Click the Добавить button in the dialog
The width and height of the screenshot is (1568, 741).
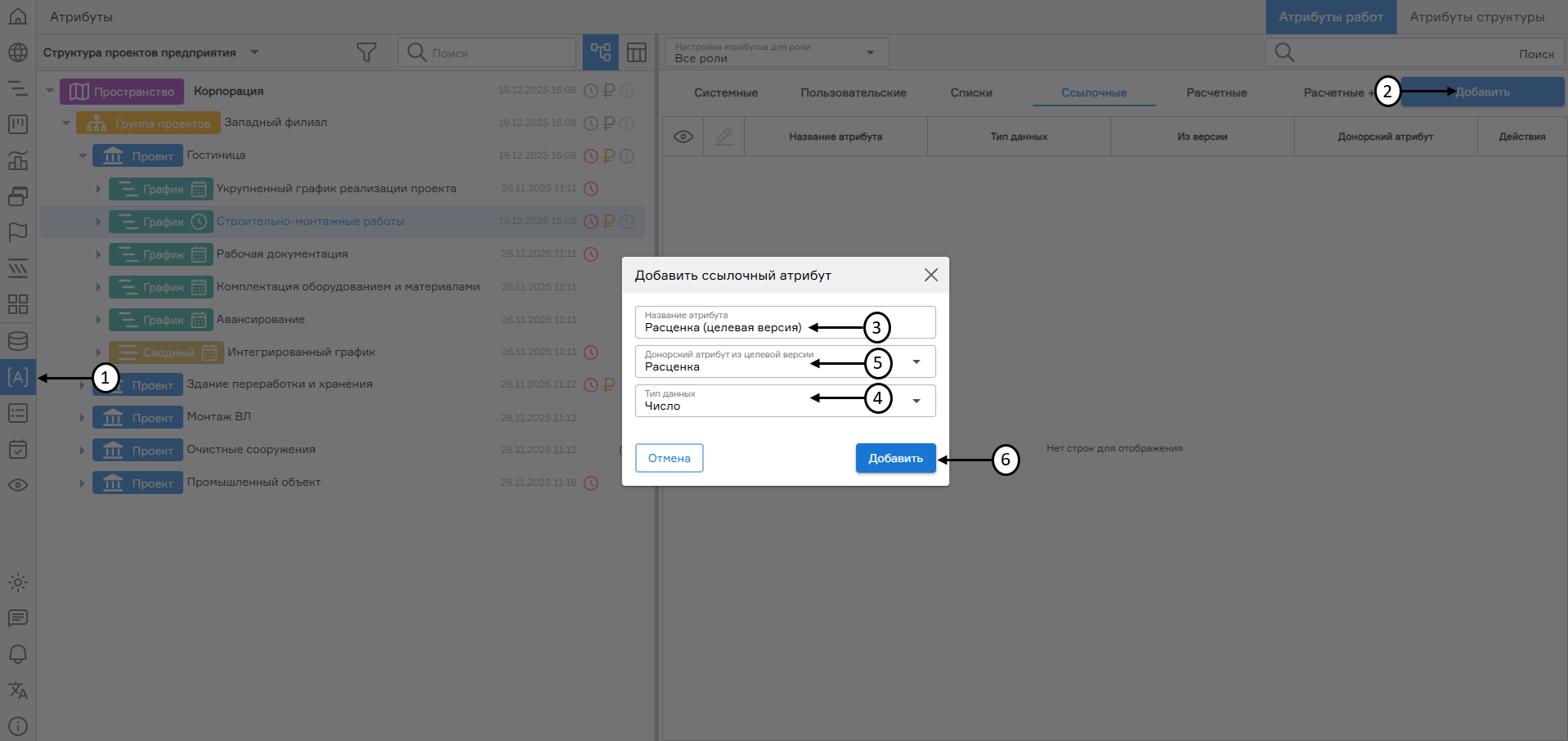click(x=895, y=458)
